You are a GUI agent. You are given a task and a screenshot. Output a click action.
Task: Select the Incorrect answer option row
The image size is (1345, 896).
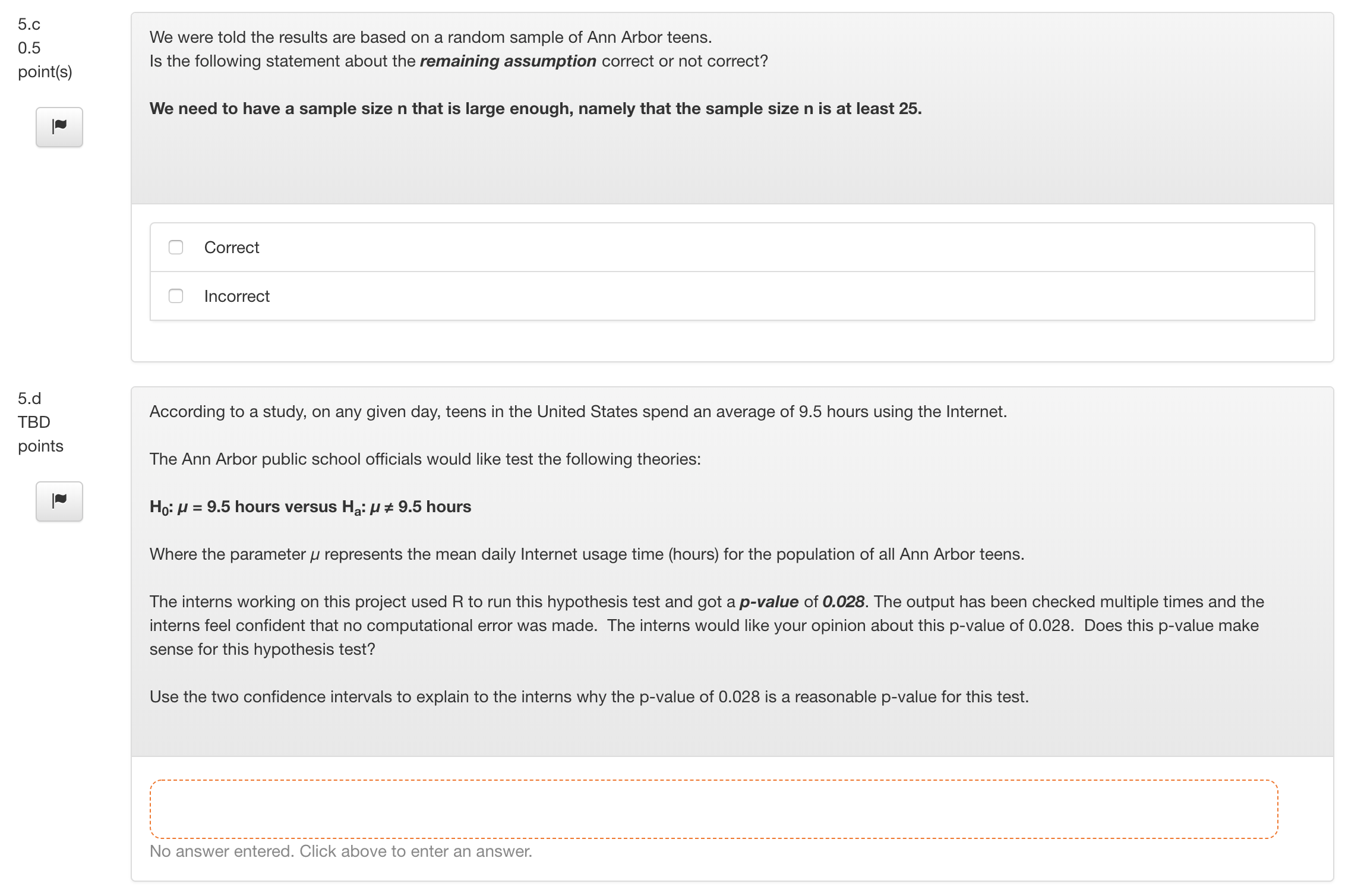click(236, 296)
